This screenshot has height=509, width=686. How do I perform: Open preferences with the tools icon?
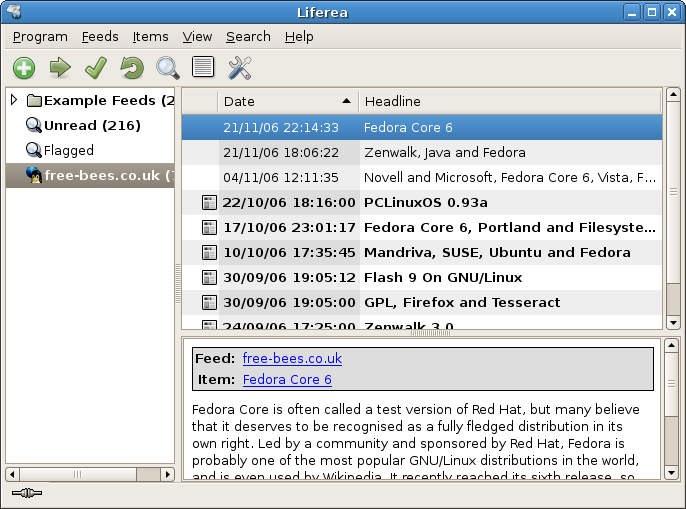pos(240,68)
